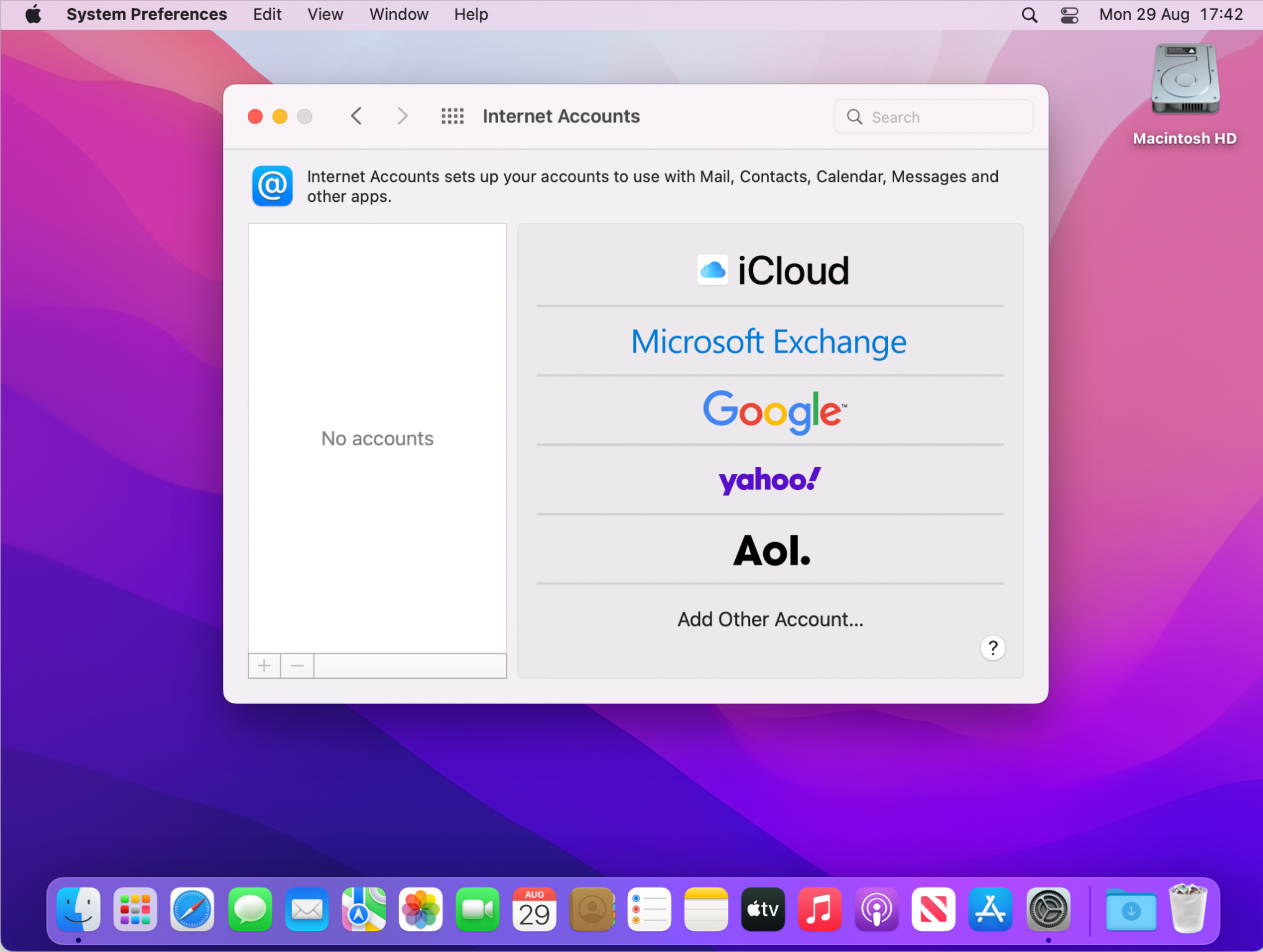Open Music from the Dock
Image resolution: width=1263 pixels, height=952 pixels.
click(x=820, y=910)
